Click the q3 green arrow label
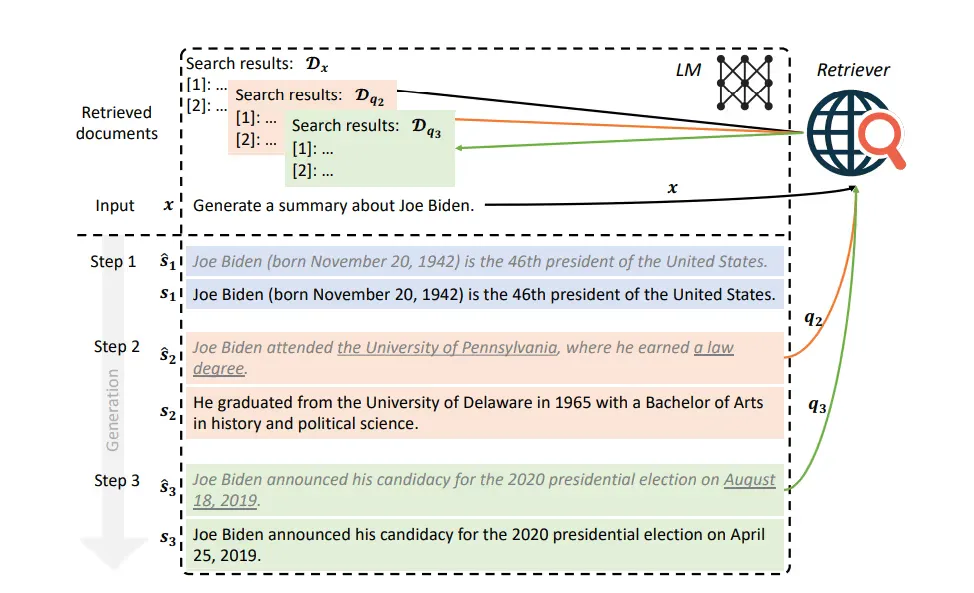974x593 pixels. (x=817, y=406)
